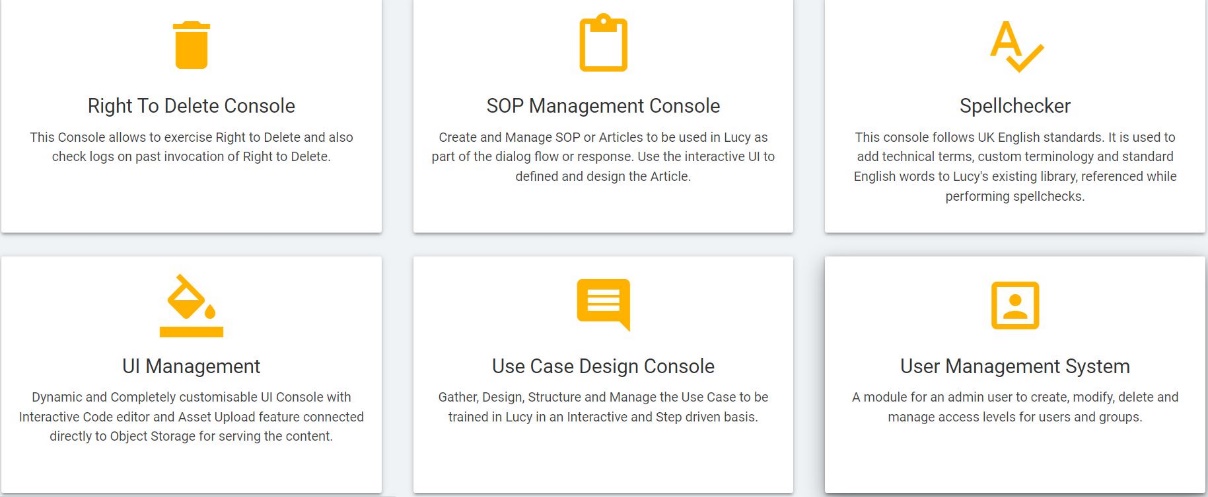Click the Use Case chat bubble icon
This screenshot has height=497, width=1208.
pos(603,303)
